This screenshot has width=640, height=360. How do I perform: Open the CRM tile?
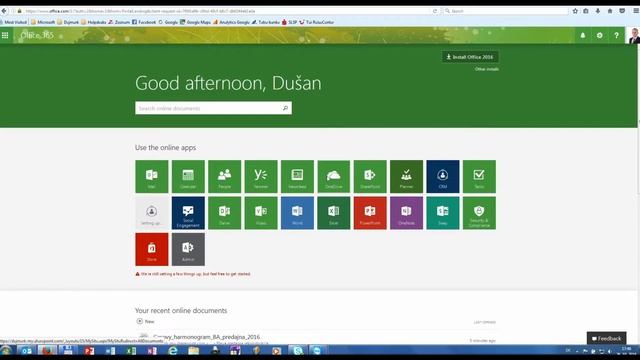click(x=443, y=176)
